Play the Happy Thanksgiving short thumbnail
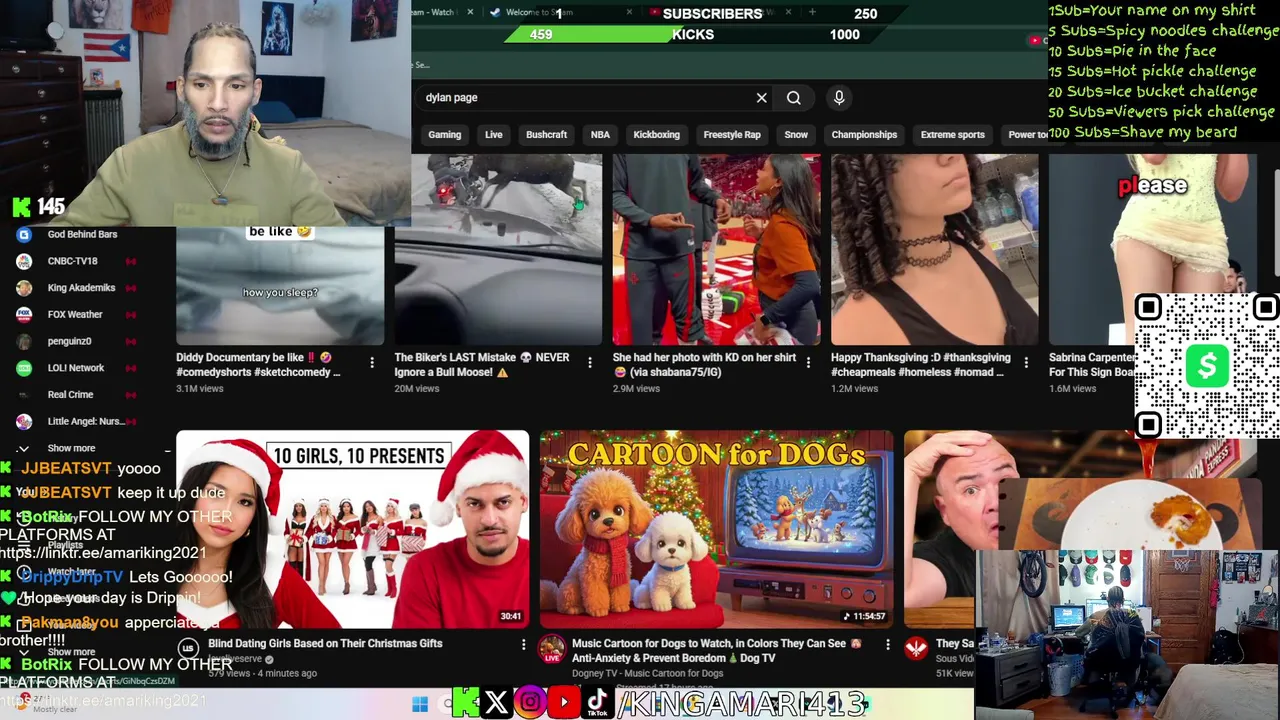Screen dimensions: 1280x720 click(x=934, y=250)
